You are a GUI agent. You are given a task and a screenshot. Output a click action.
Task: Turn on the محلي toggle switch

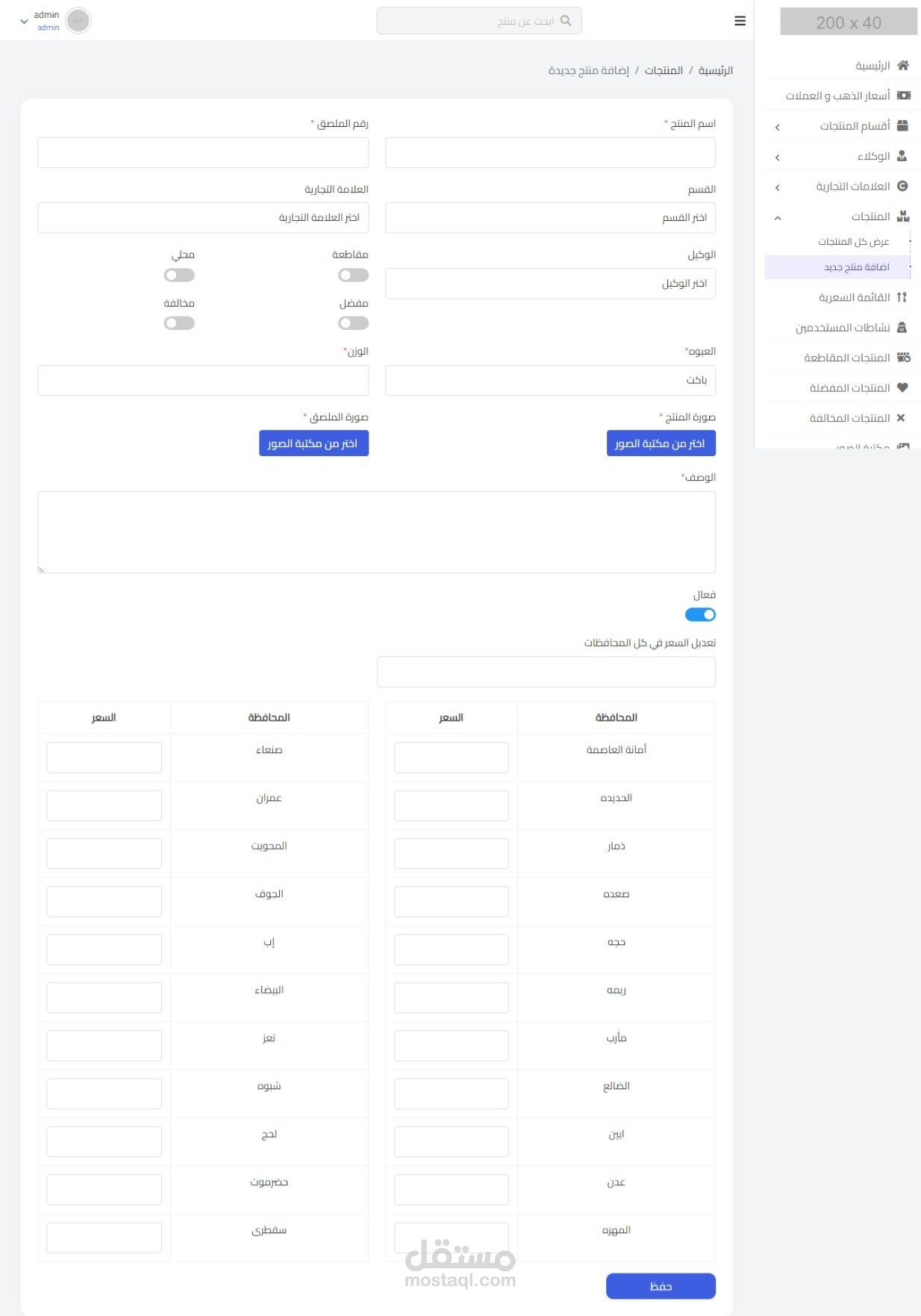(x=179, y=275)
